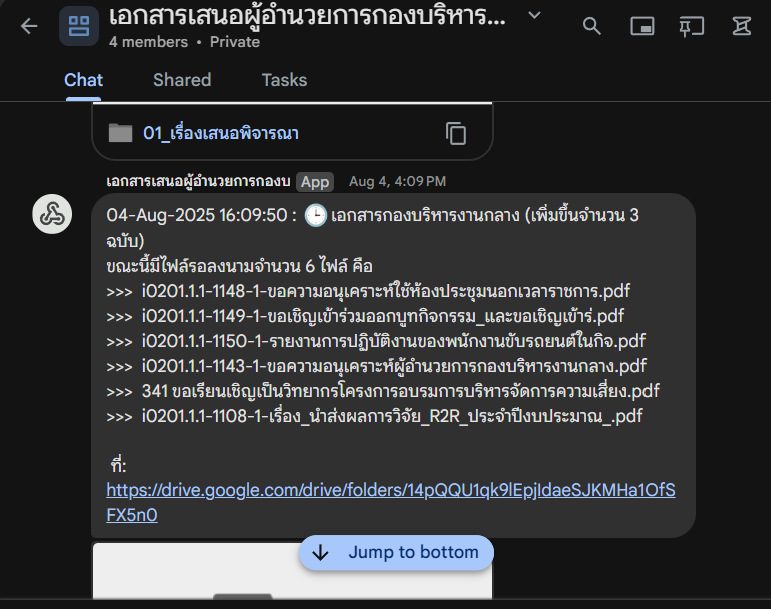
Task: Open the drive.google.com folders link
Action: click(390, 502)
